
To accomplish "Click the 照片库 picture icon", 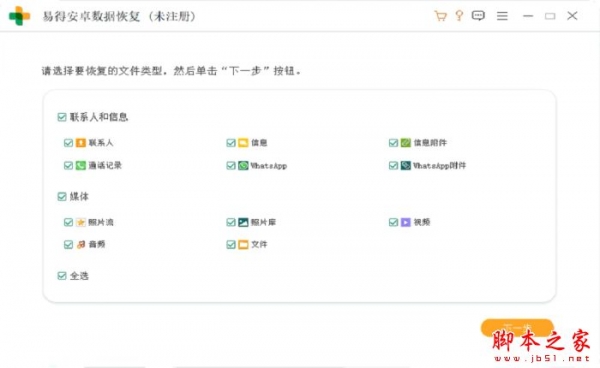I will [243, 222].
